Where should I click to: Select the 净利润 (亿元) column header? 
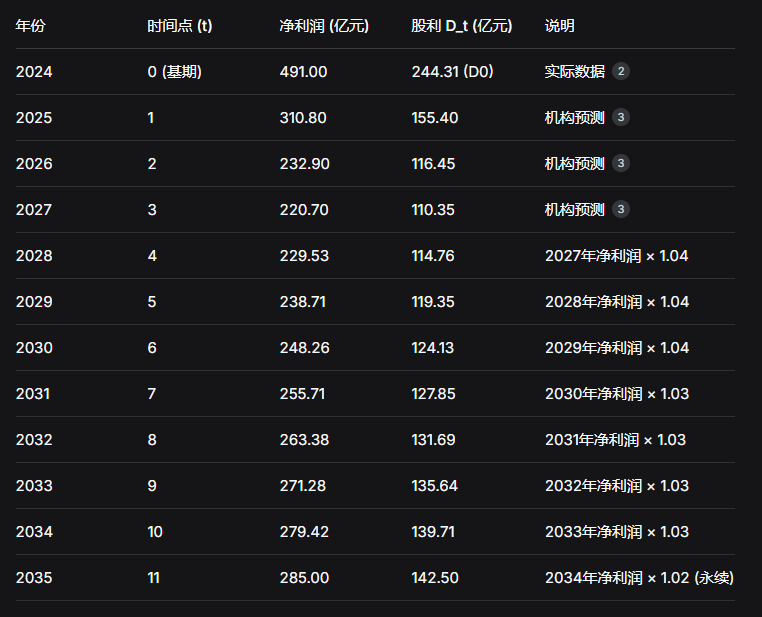324,25
